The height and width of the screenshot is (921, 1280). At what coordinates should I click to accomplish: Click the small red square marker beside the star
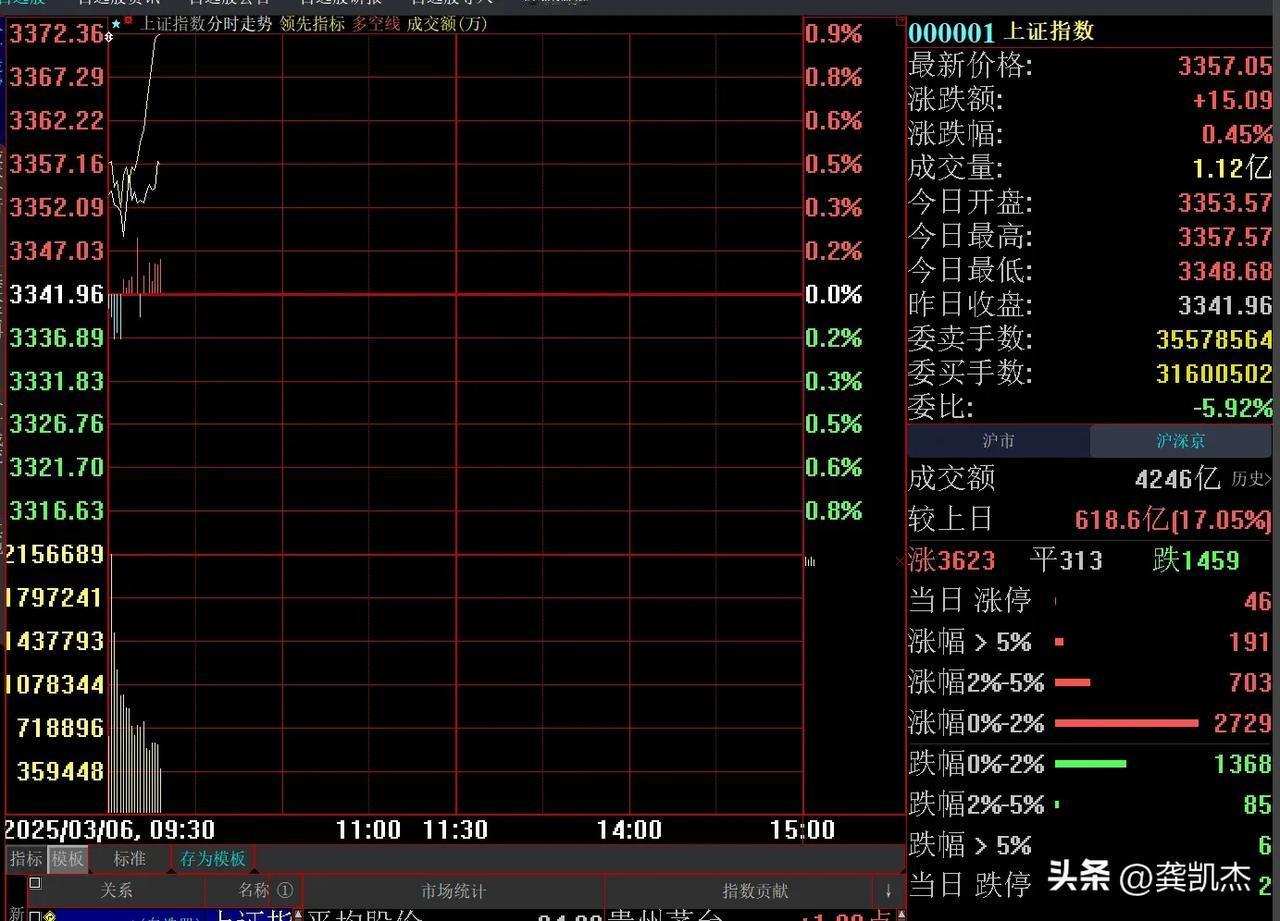pos(128,19)
